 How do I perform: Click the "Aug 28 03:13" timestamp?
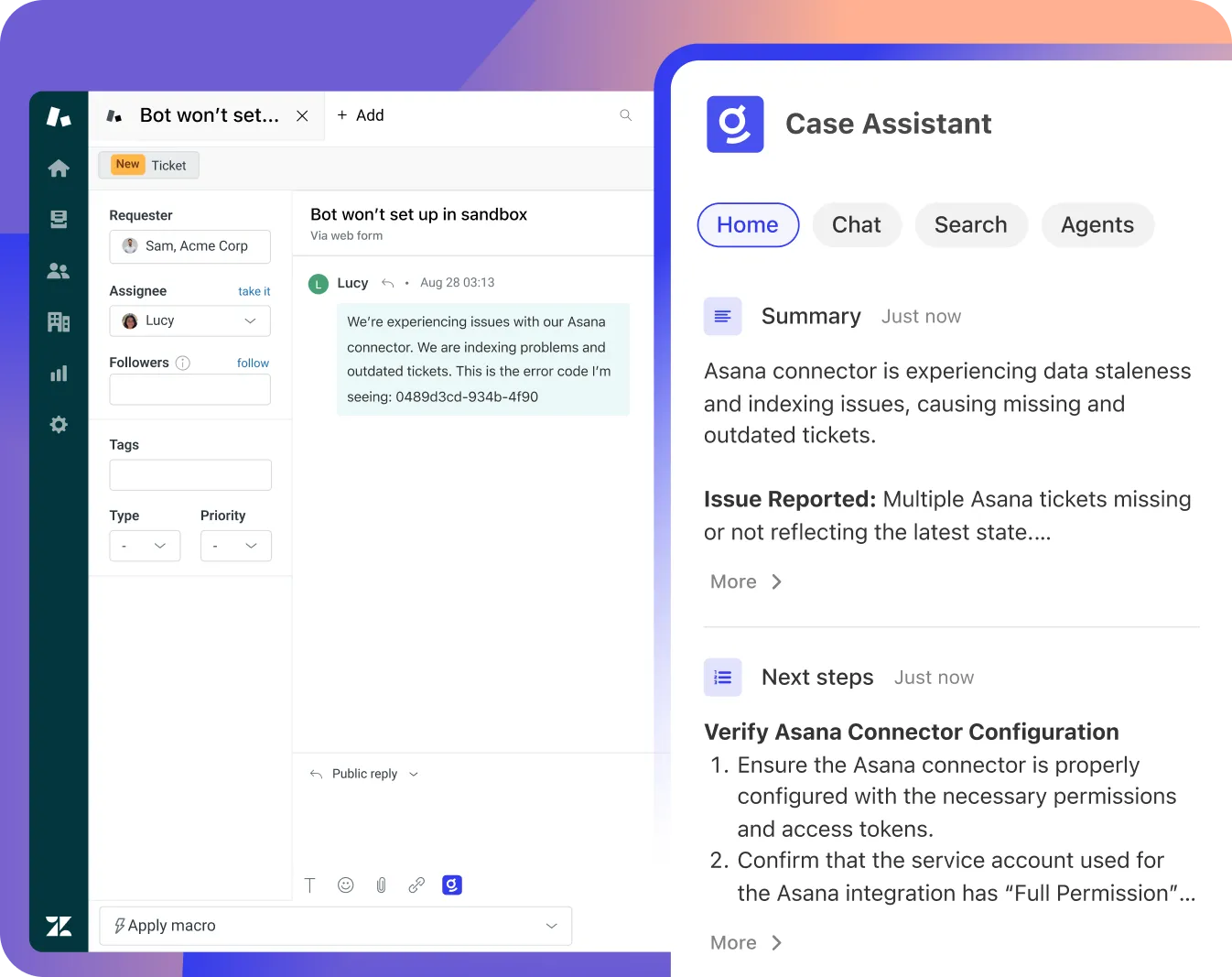pyautogui.click(x=458, y=283)
